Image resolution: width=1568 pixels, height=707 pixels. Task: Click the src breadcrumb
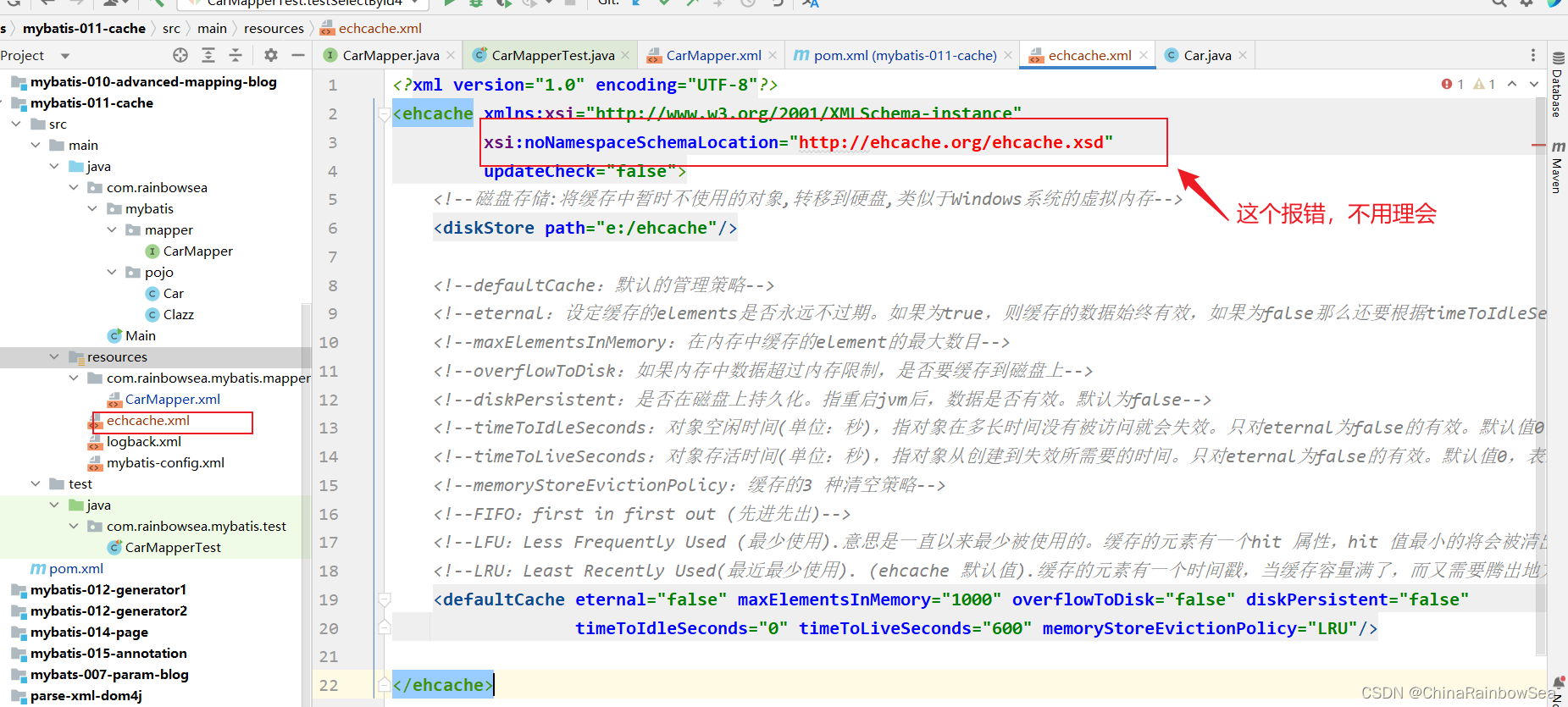pyautogui.click(x=171, y=29)
